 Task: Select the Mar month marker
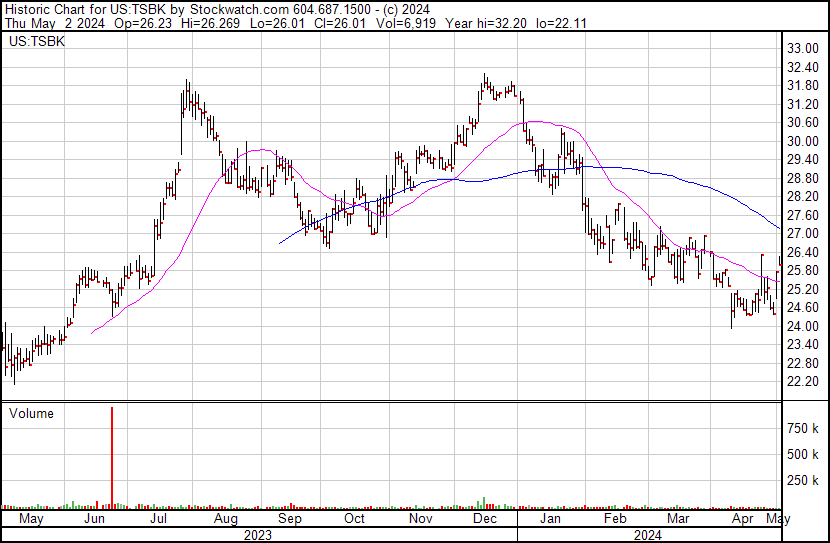(x=679, y=519)
